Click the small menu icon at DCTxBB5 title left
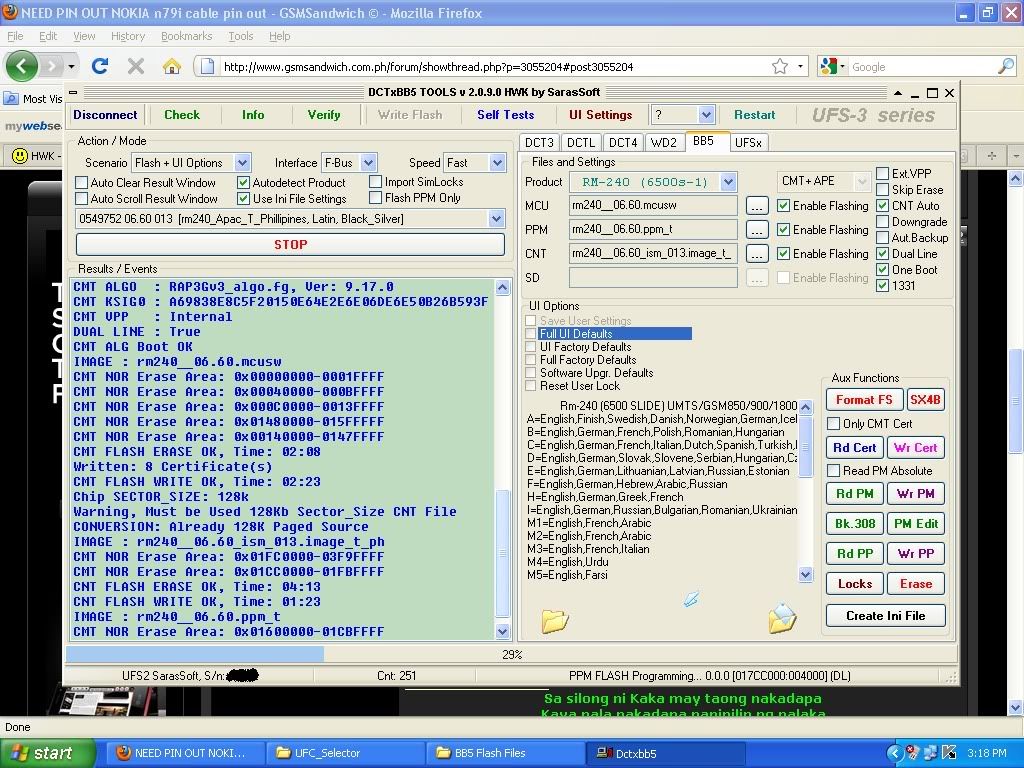Screen dimensions: 1024x768 click(73, 93)
